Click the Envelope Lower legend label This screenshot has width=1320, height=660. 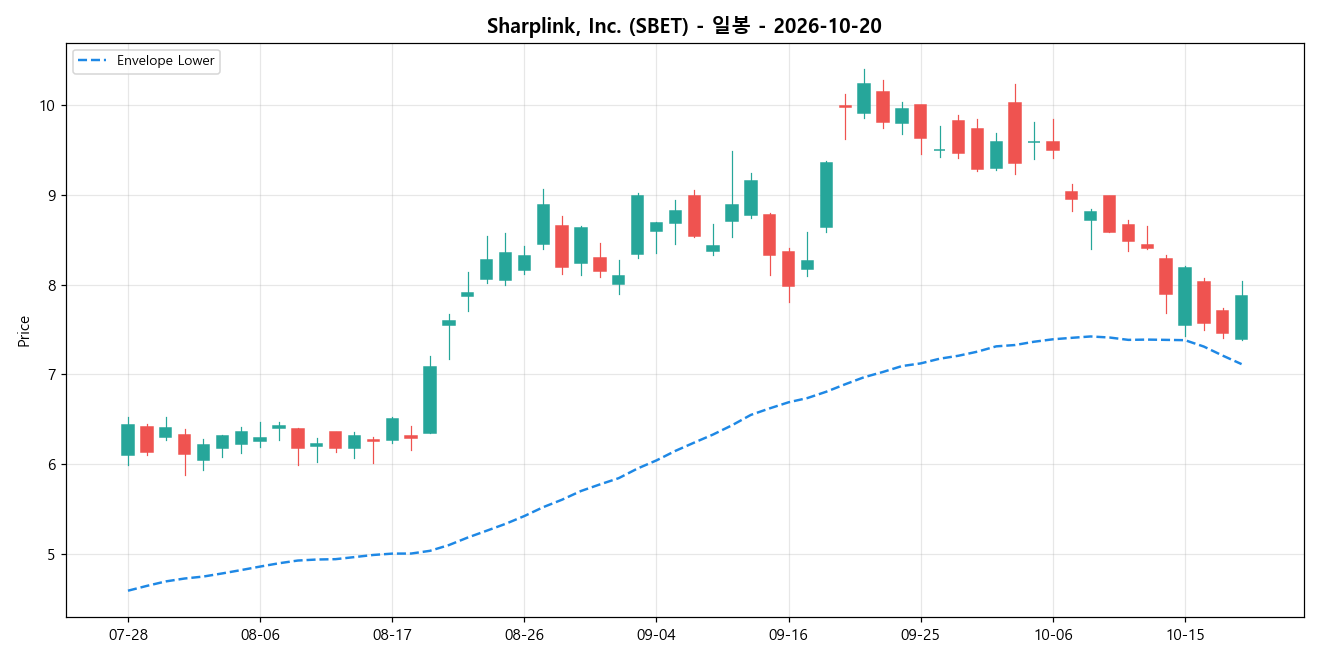coord(165,61)
